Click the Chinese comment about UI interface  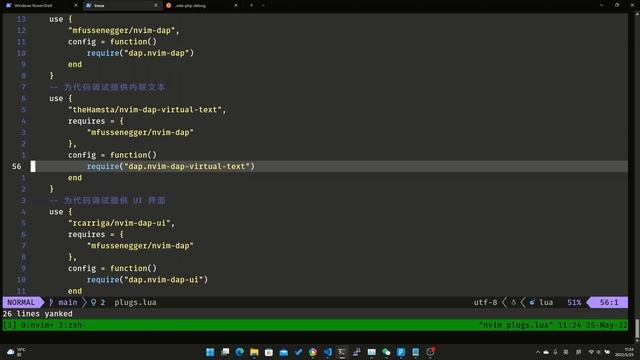107,200
